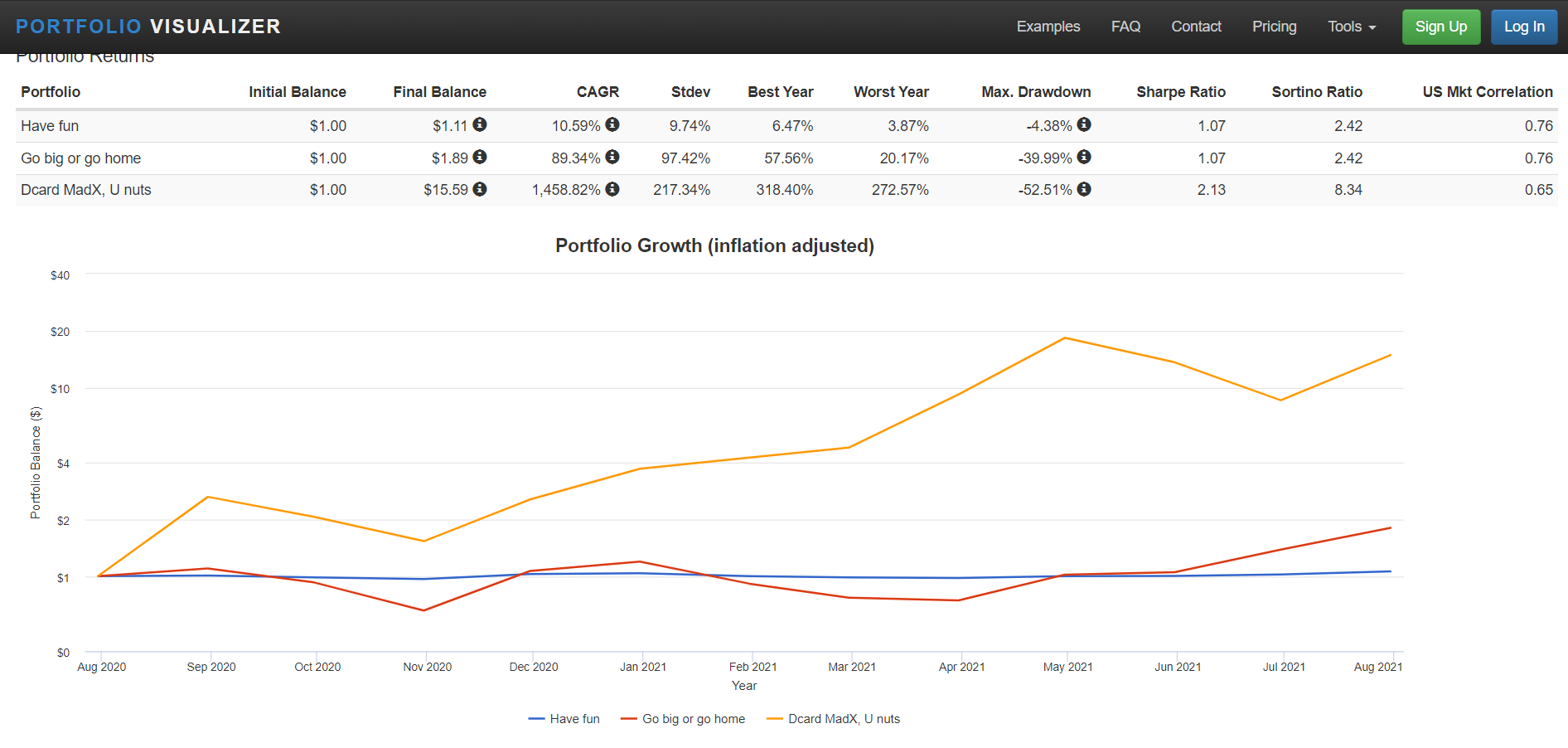Open info icon beside $1.89 final balance
This screenshot has width=1568, height=748.
click(480, 157)
